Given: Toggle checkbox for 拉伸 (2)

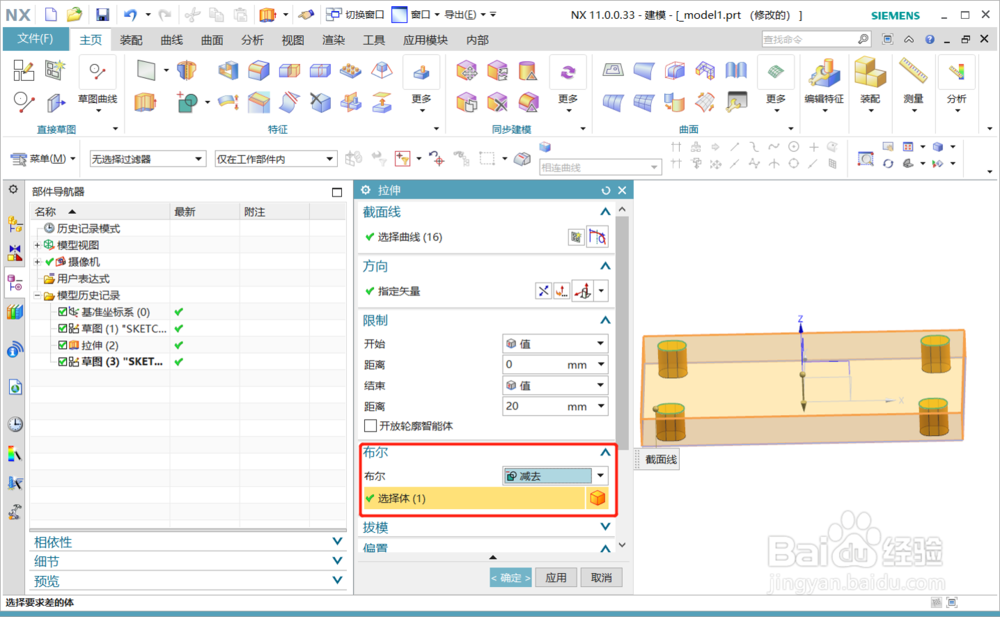Looking at the screenshot, I should 62,345.
